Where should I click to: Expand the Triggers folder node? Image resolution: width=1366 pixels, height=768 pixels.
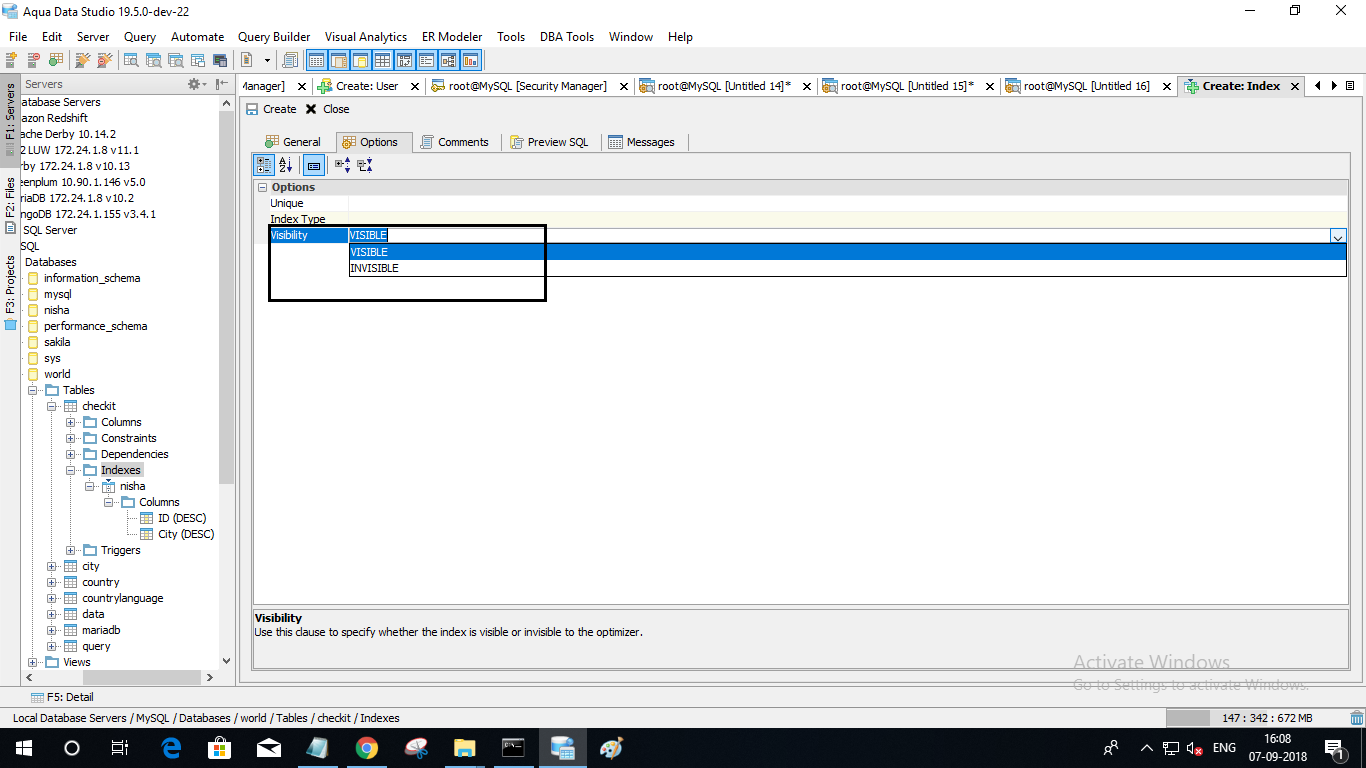click(x=71, y=550)
